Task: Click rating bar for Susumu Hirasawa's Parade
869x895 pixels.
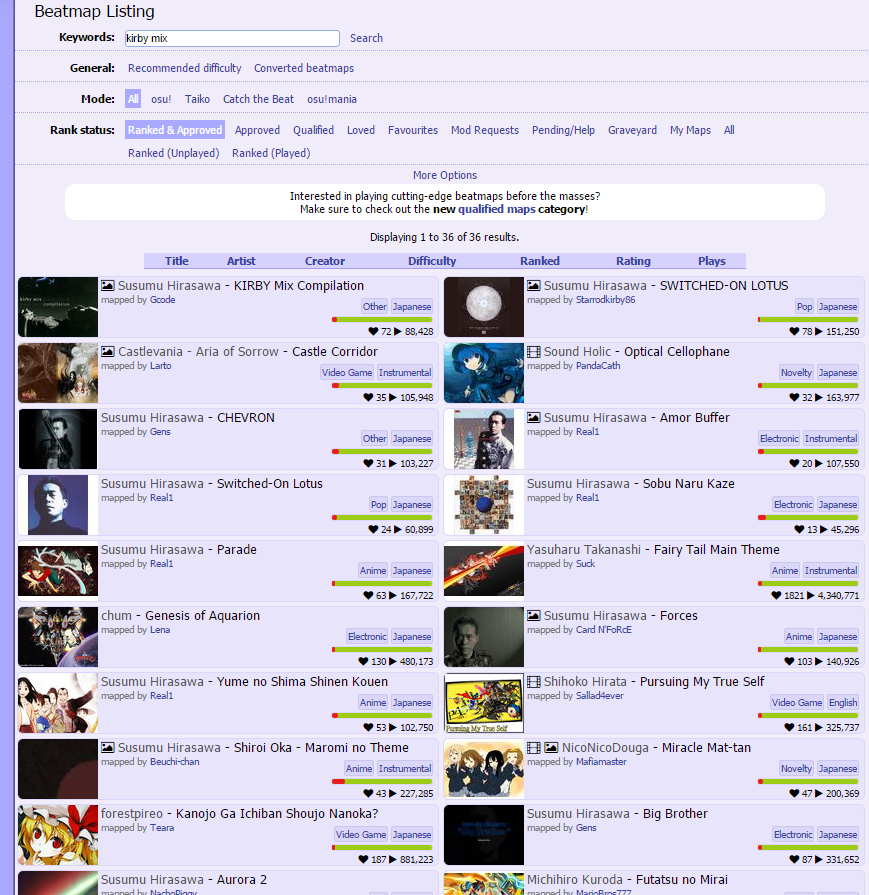Action: [x=382, y=584]
